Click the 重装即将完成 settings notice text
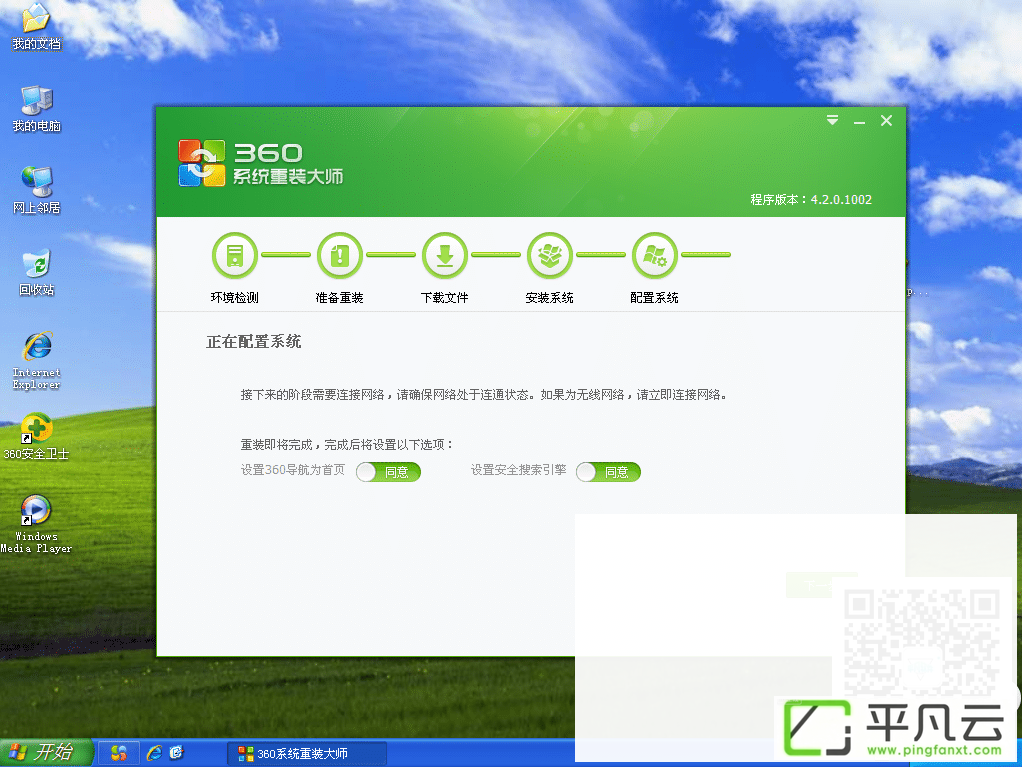This screenshot has width=1022, height=767. (347, 444)
